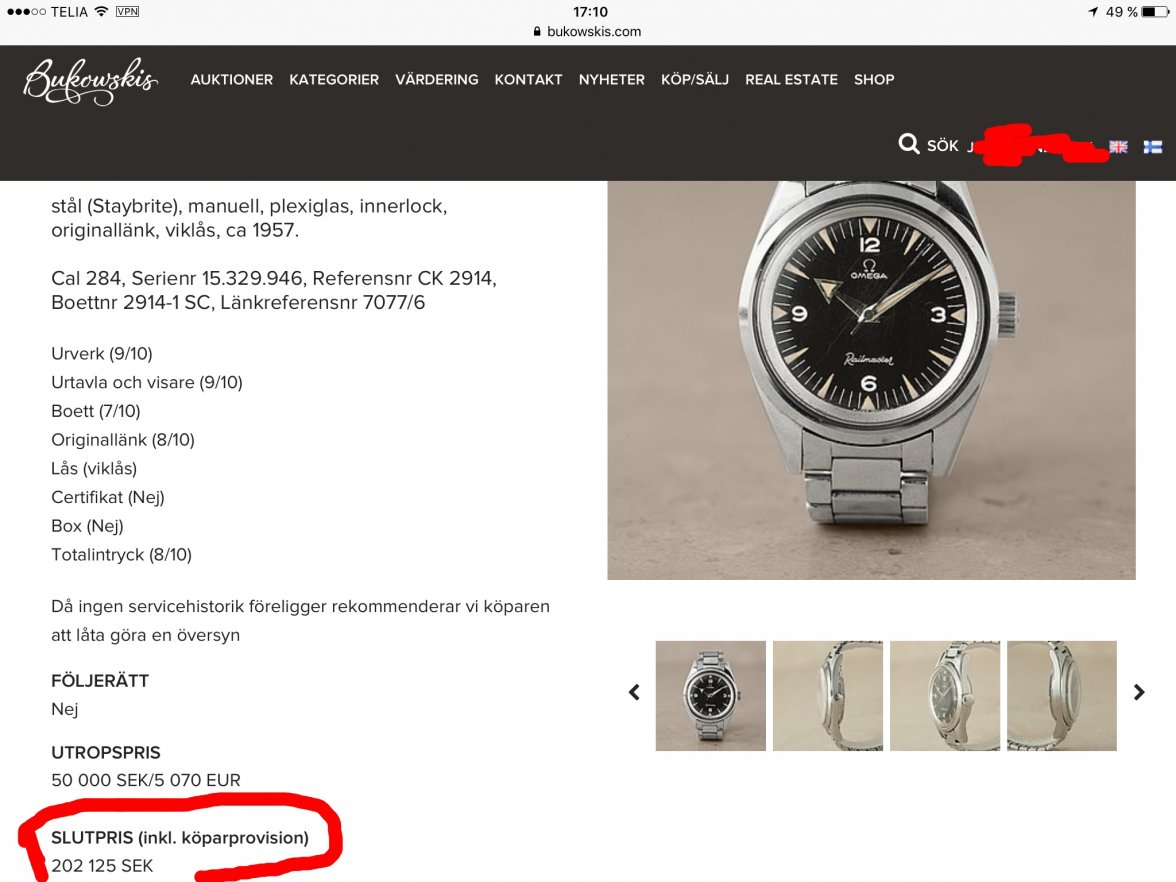Open the KÖP/SÄLJ section
Image resolution: width=1176 pixels, height=882 pixels.
click(x=694, y=80)
